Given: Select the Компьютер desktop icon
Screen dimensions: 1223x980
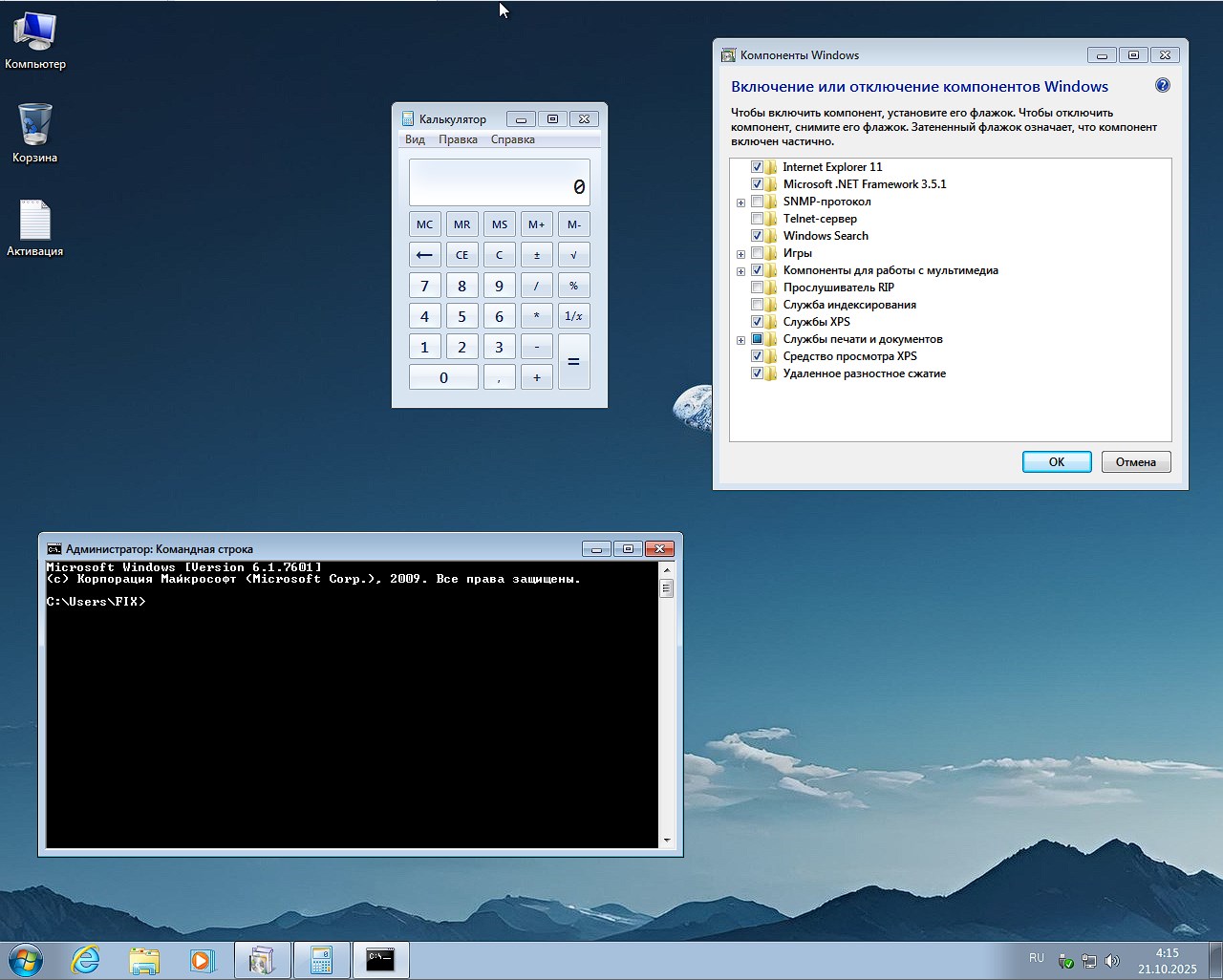Looking at the screenshot, I should 35,33.
